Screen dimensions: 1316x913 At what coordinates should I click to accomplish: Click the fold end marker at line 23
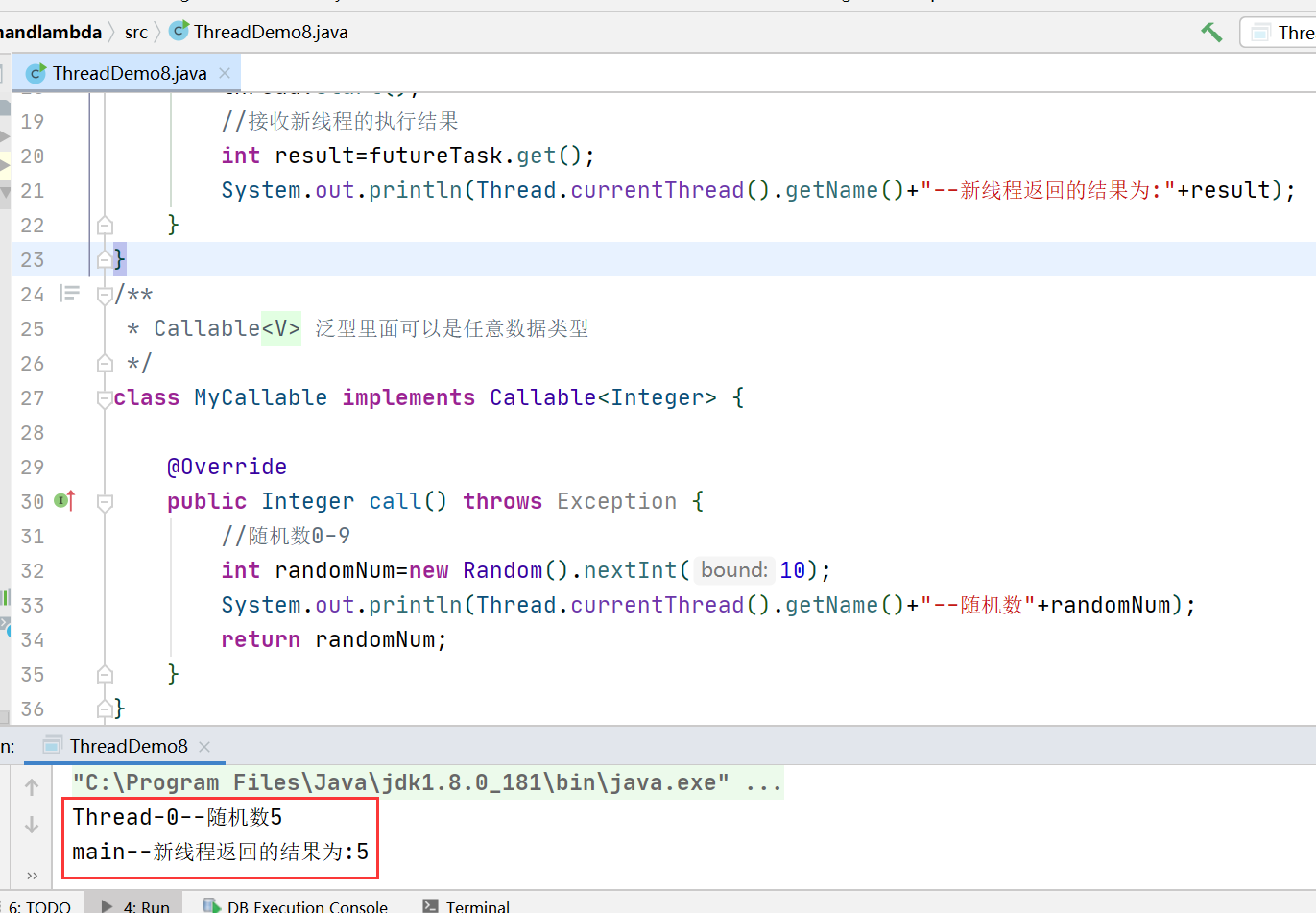pyautogui.click(x=105, y=260)
